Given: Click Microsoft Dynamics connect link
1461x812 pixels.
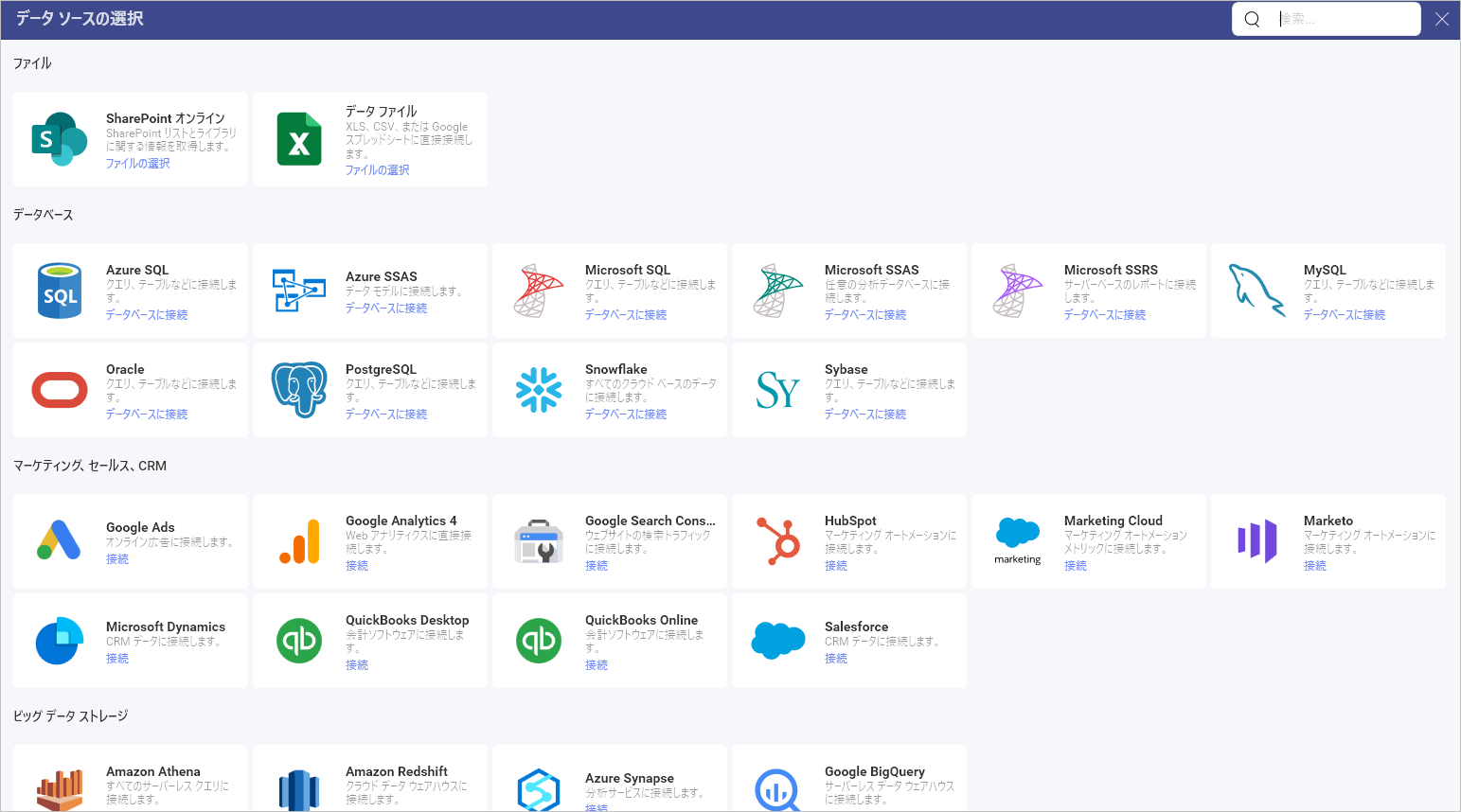Looking at the screenshot, I should [x=117, y=659].
